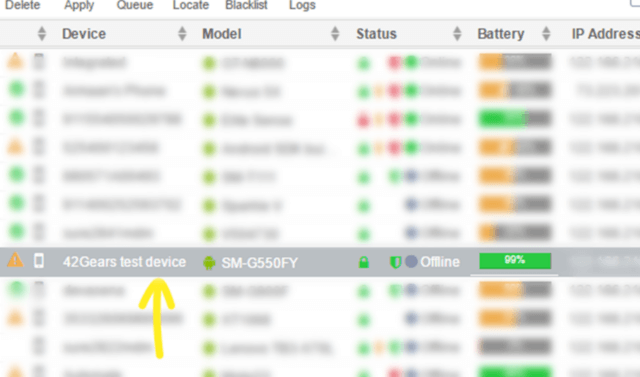Sort by the Model column arrows
This screenshot has height=377, width=640.
(x=335, y=34)
